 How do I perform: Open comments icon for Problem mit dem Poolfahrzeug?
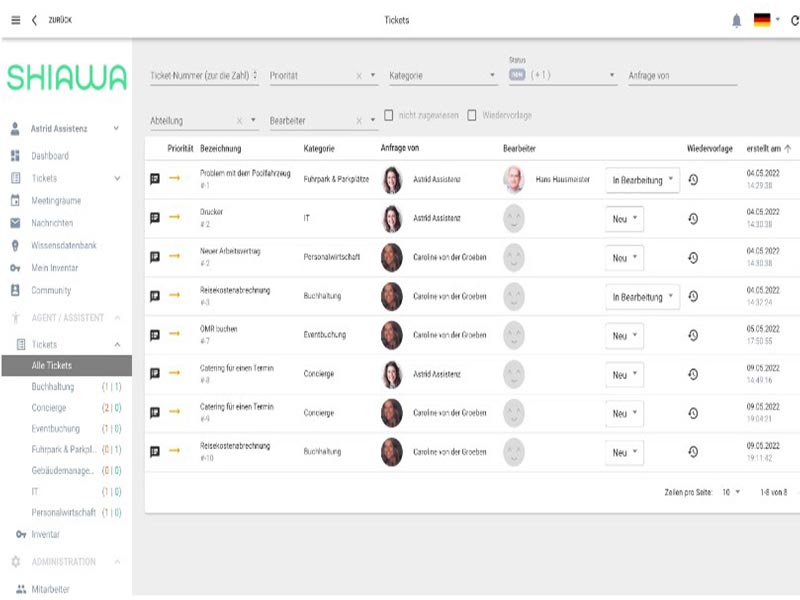point(155,179)
